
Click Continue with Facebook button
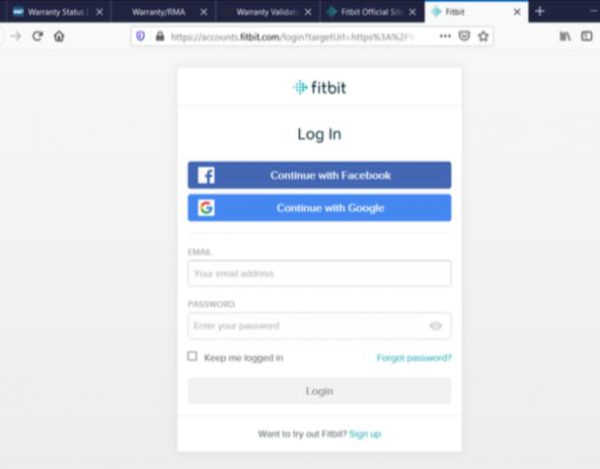(319, 175)
